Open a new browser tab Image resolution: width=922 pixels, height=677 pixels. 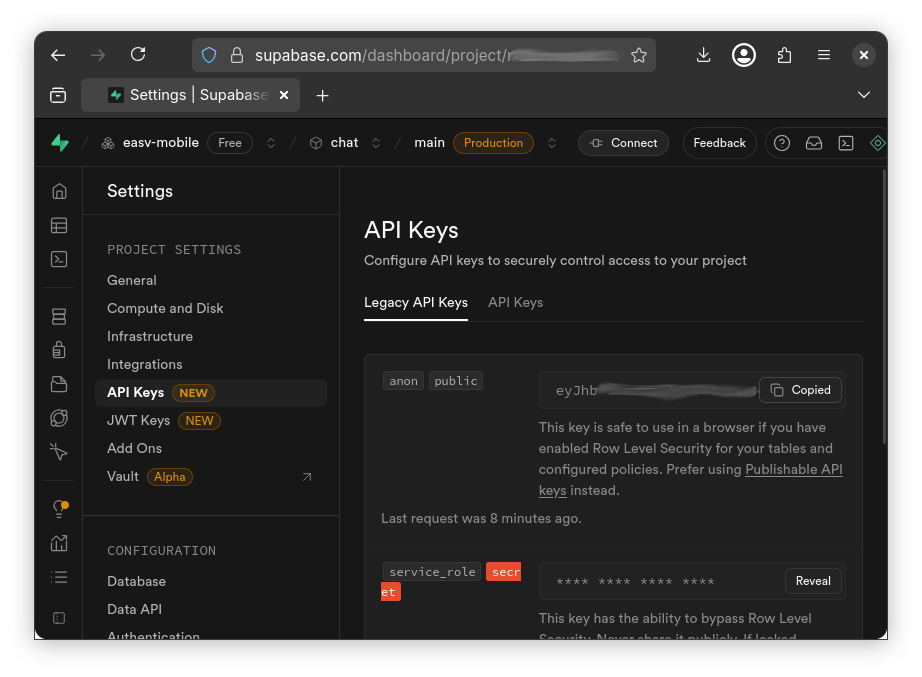coord(322,95)
